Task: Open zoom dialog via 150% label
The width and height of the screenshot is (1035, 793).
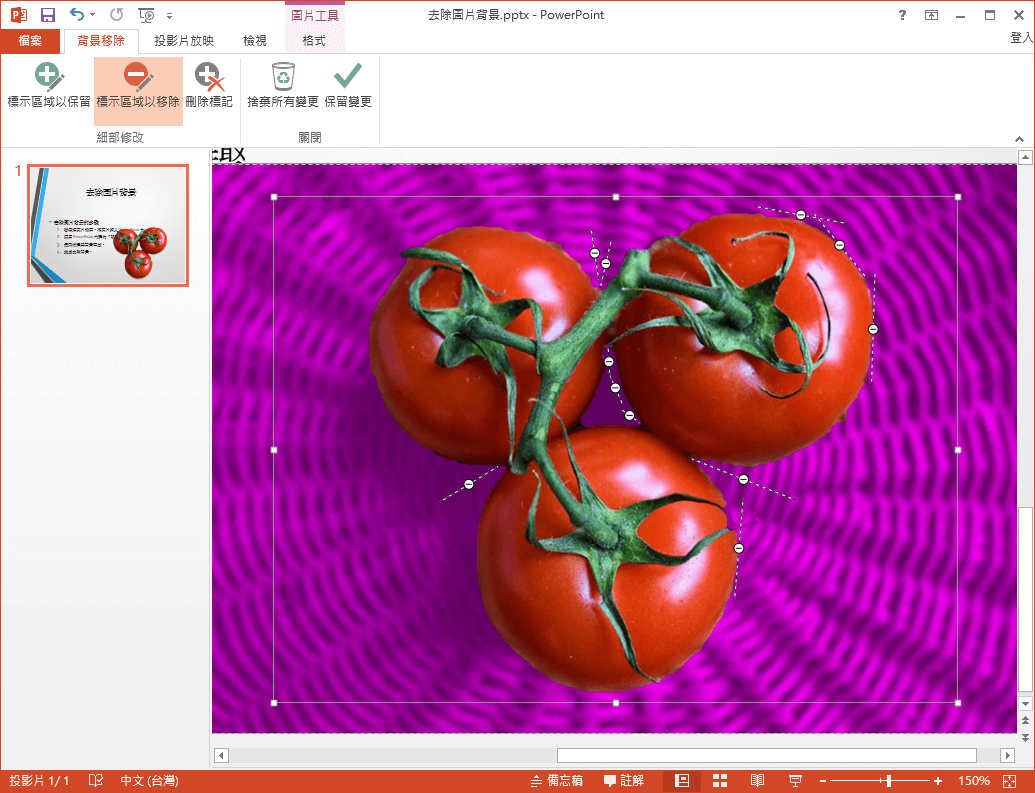Action: tap(974, 780)
